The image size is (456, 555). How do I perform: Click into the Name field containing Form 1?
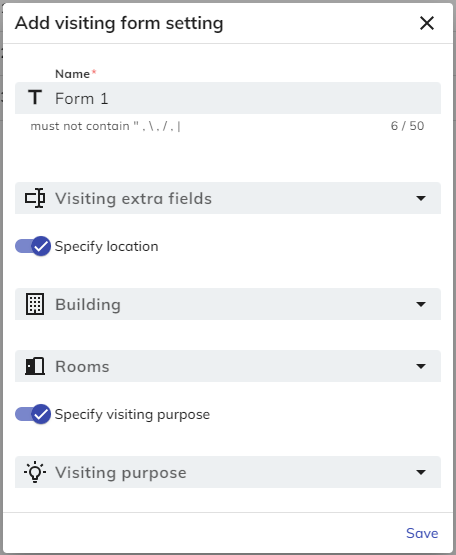(x=228, y=98)
